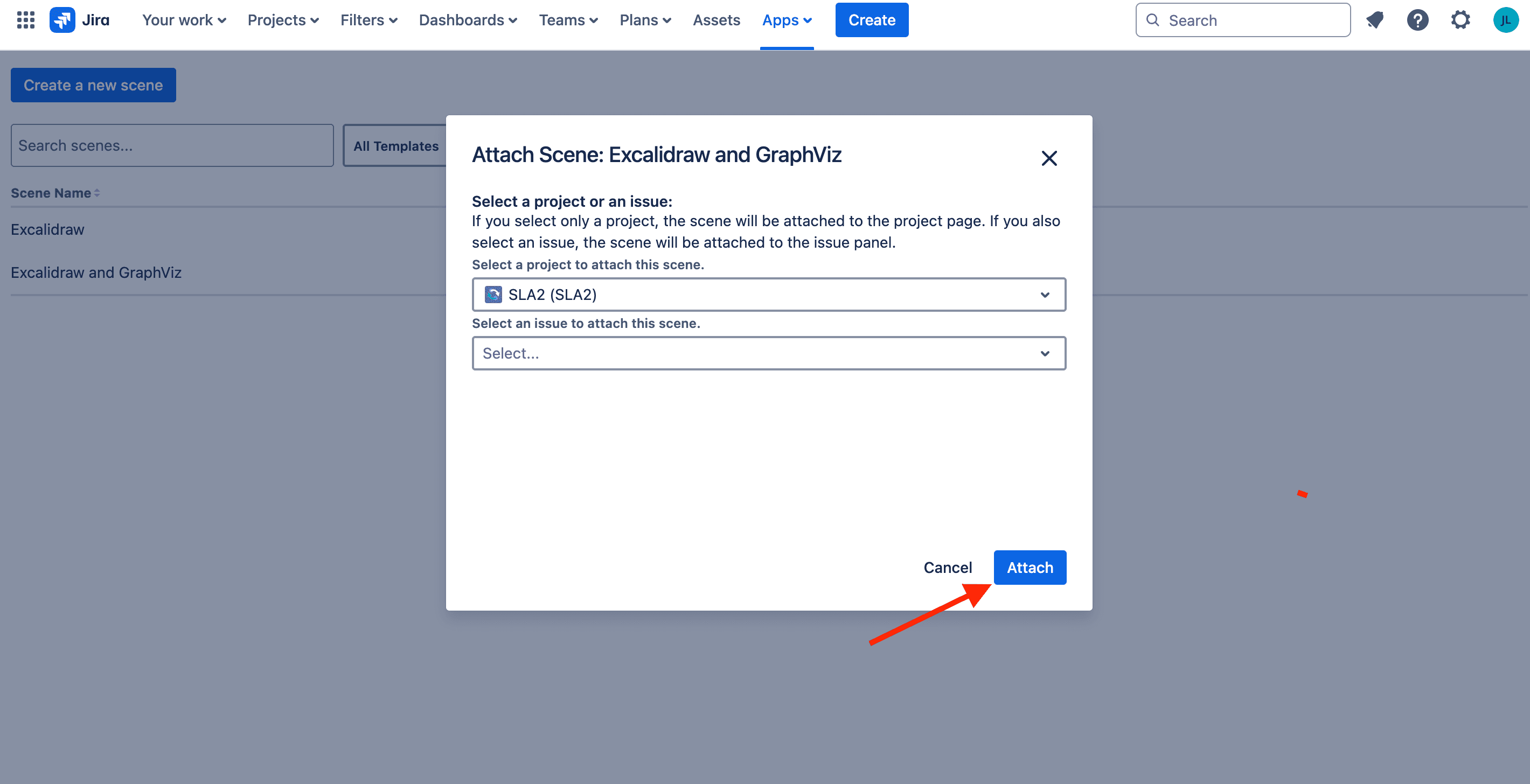Screen dimensions: 1530x784
Task: Click the Jira logo
Action: click(x=80, y=20)
